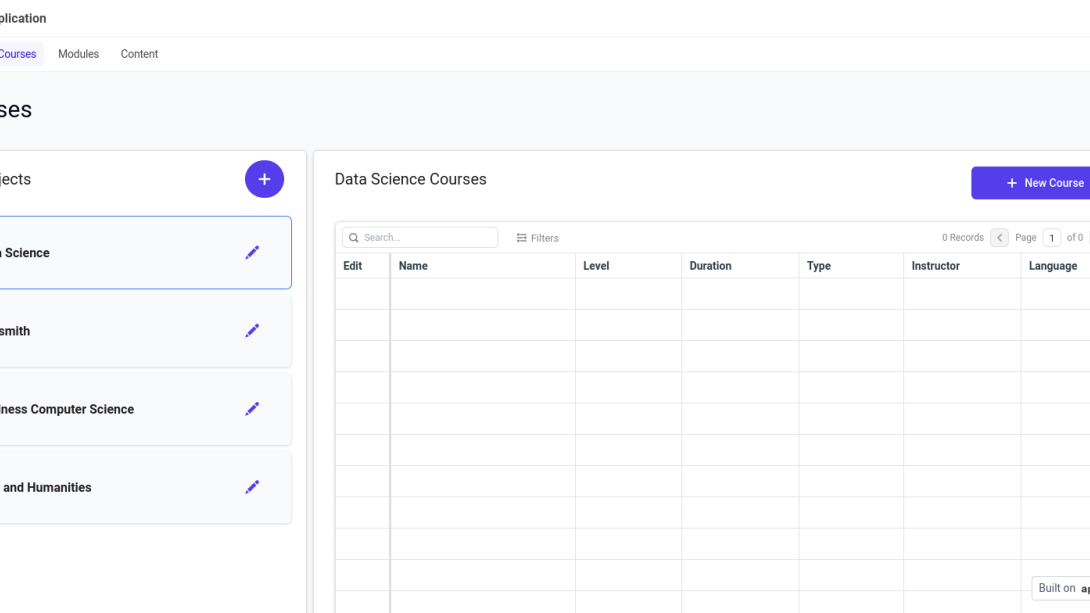Open the Filters options

[537, 238]
